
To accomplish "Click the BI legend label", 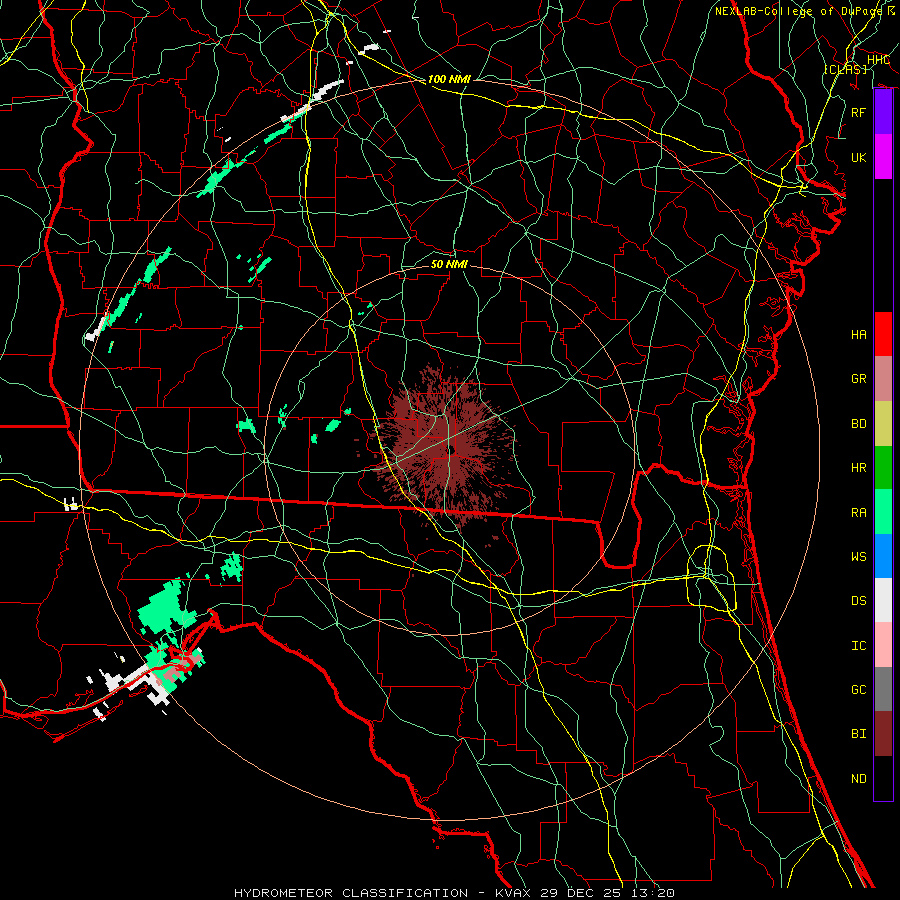I will [x=859, y=734].
